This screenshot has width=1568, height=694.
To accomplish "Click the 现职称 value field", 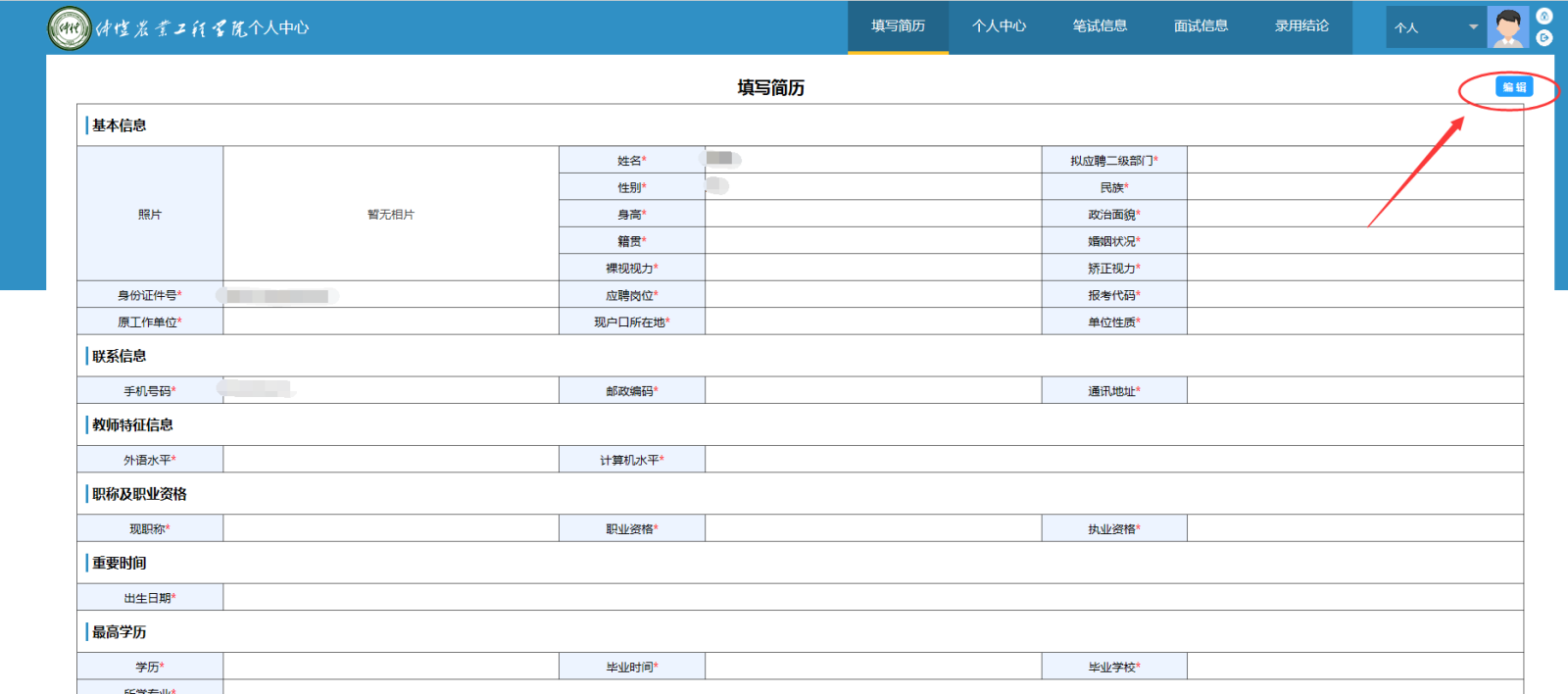I will point(390,529).
